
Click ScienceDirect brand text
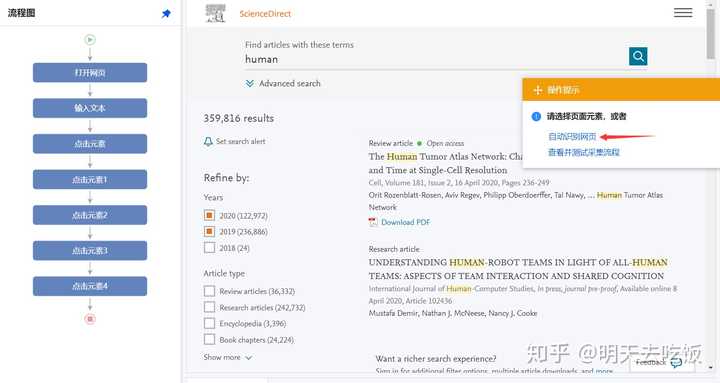(x=265, y=14)
